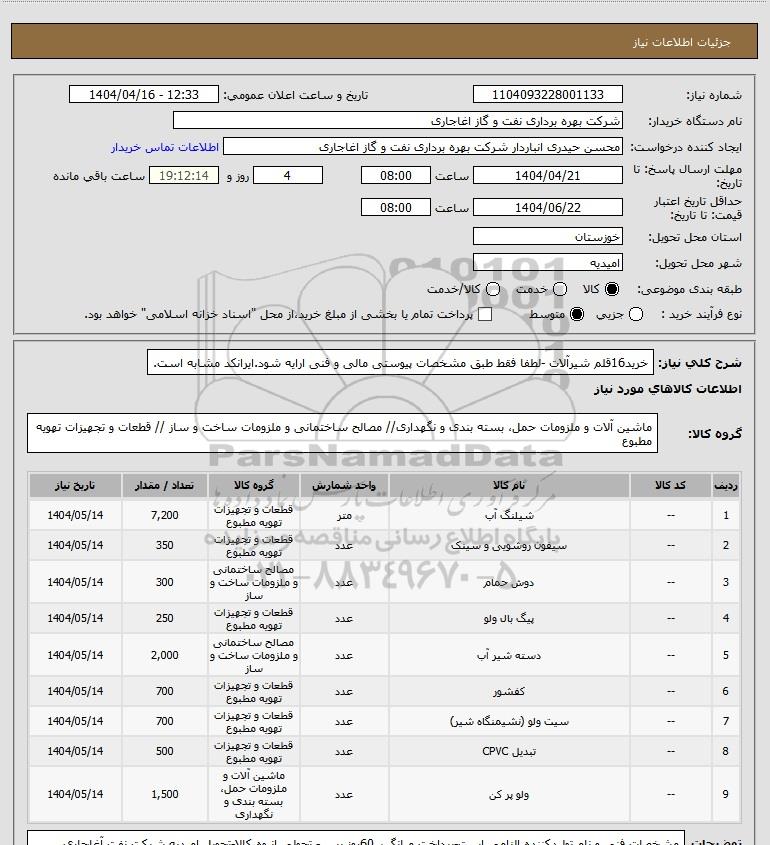This screenshot has height=845, width=770.
Task: Click the unit متر cell
Action: [344, 516]
